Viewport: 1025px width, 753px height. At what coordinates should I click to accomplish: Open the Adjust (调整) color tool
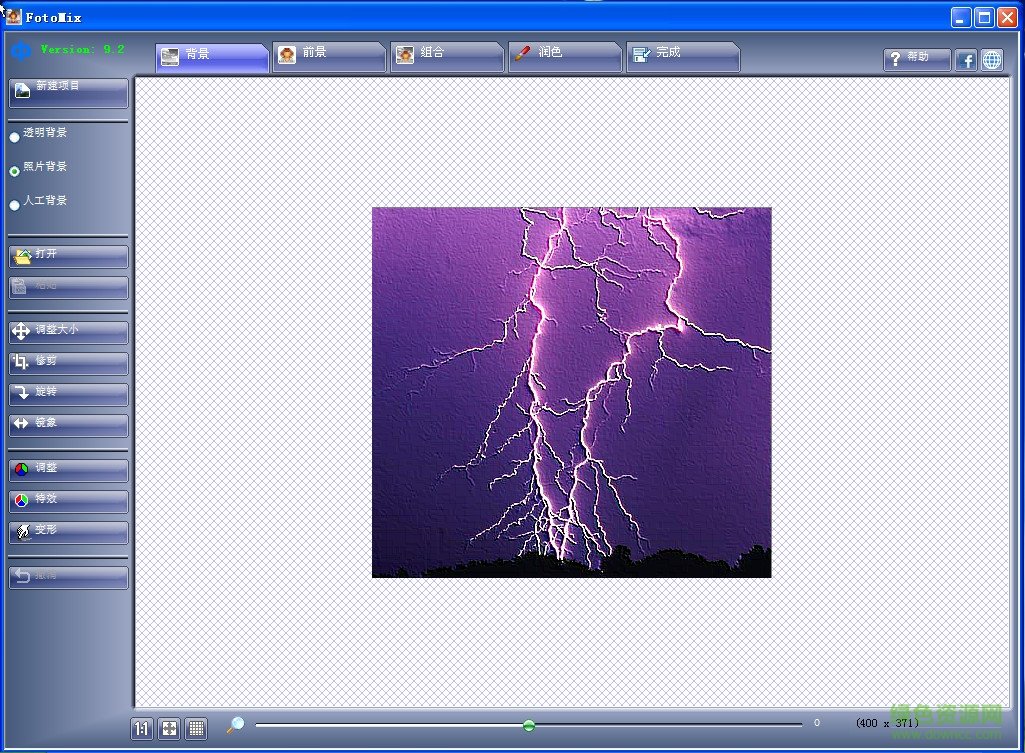(x=67, y=469)
